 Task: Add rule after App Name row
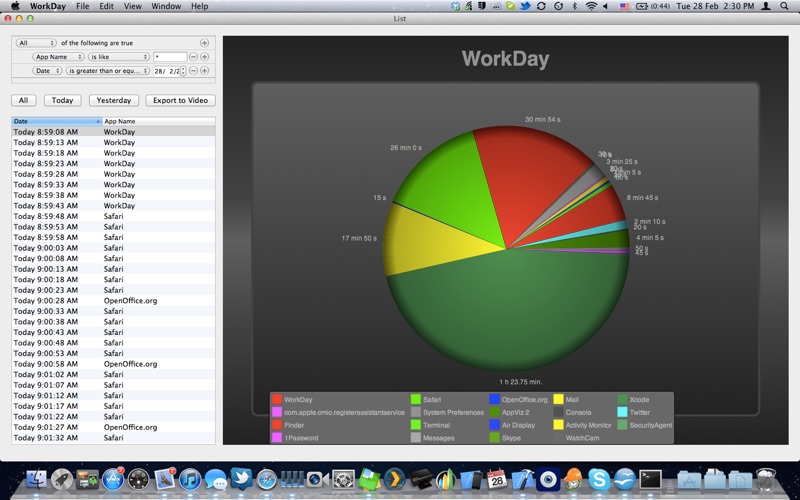[x=204, y=57]
